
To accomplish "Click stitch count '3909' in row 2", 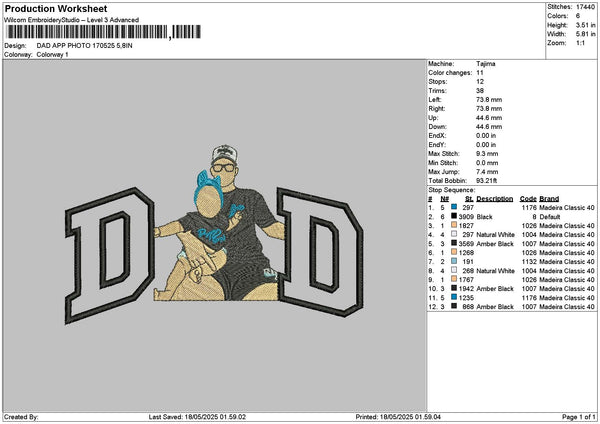I will [x=466, y=217].
